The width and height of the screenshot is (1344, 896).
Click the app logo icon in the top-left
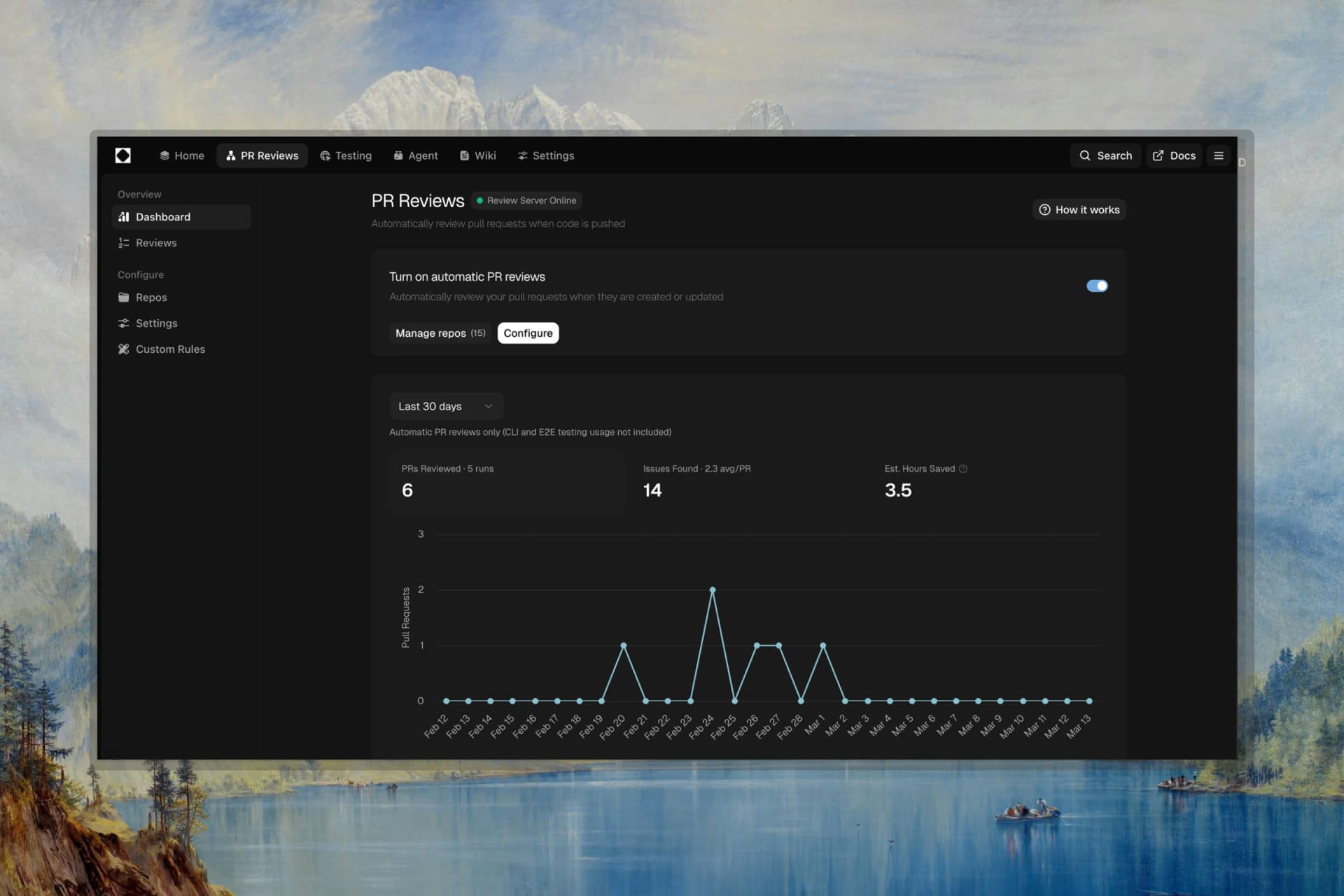point(123,155)
